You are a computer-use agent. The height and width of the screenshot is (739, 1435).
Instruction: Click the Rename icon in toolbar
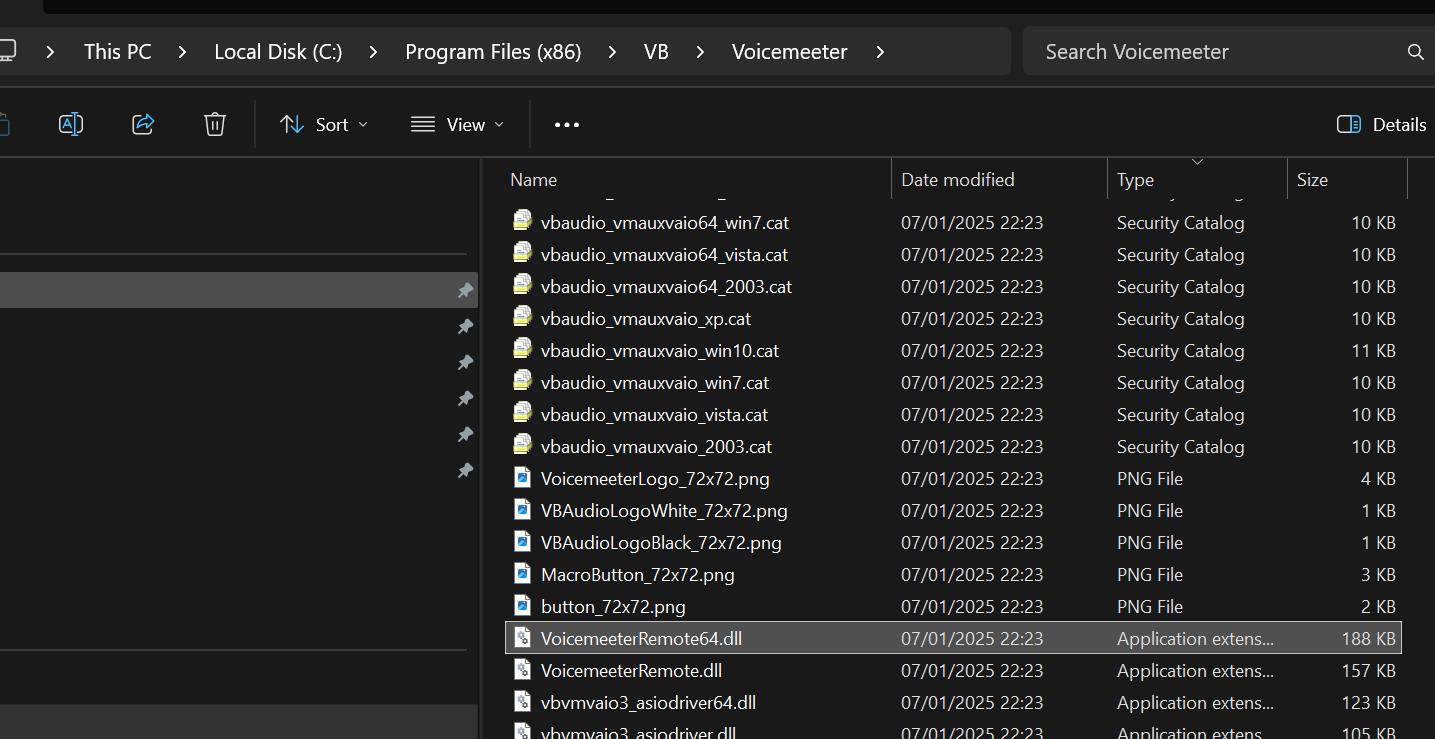71,124
